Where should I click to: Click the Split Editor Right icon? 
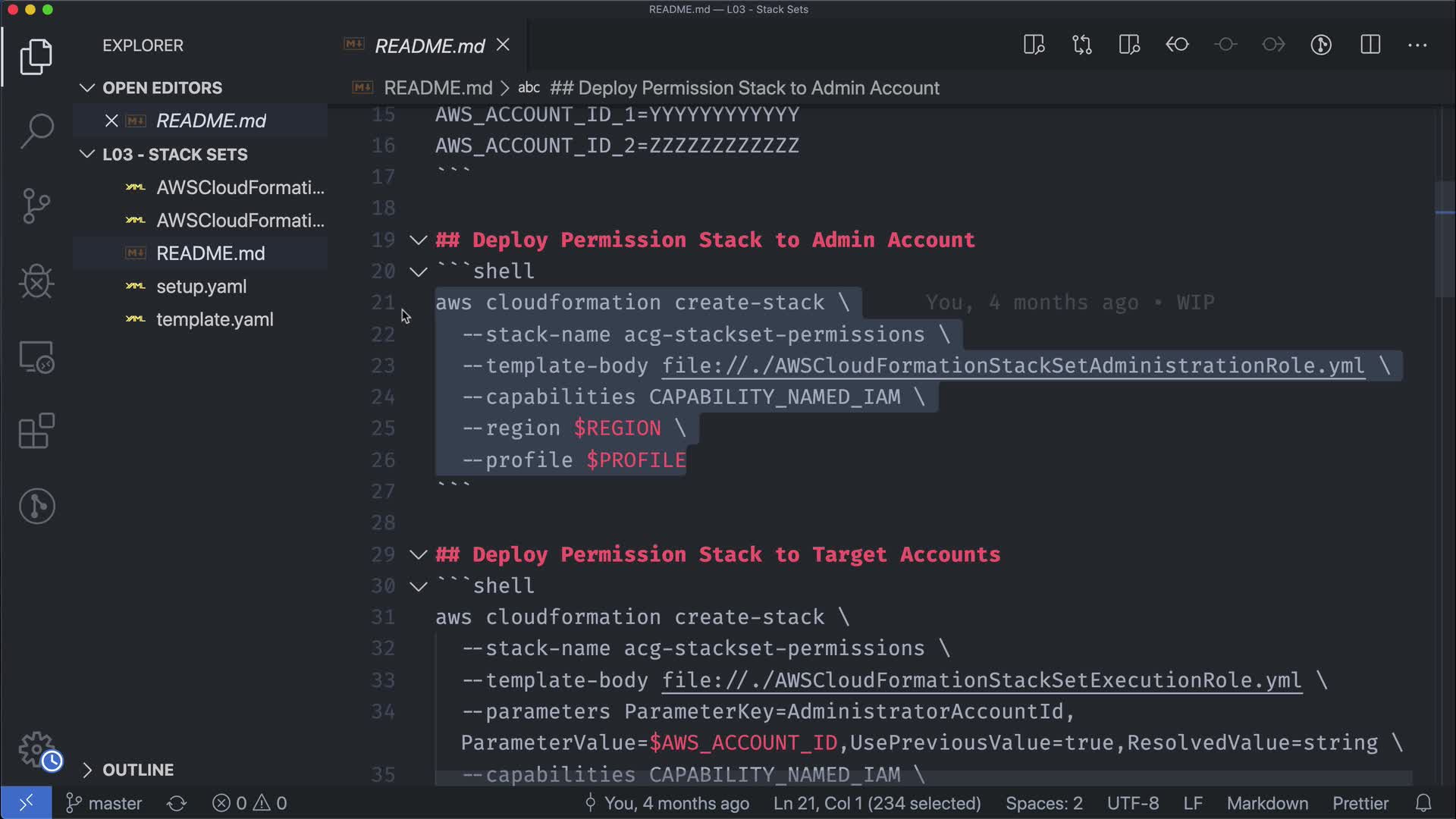[1370, 45]
